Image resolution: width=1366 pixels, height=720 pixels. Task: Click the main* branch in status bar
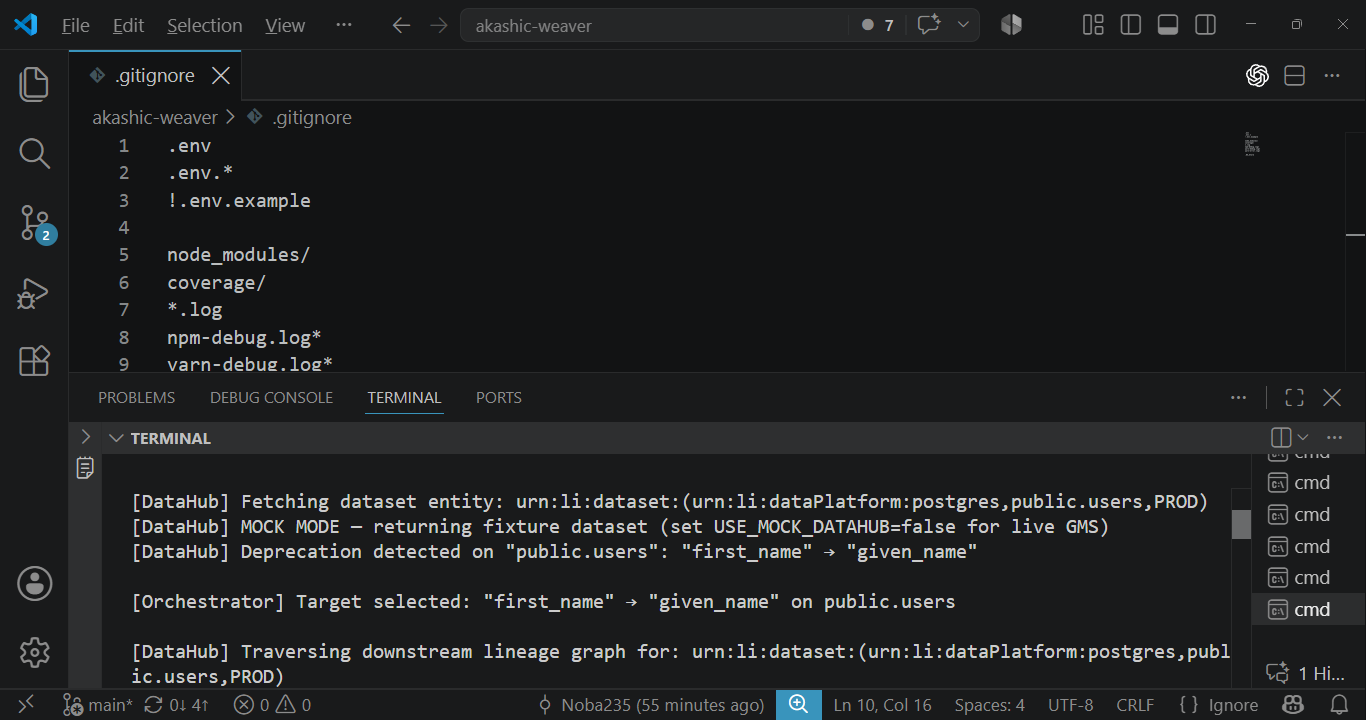98,705
